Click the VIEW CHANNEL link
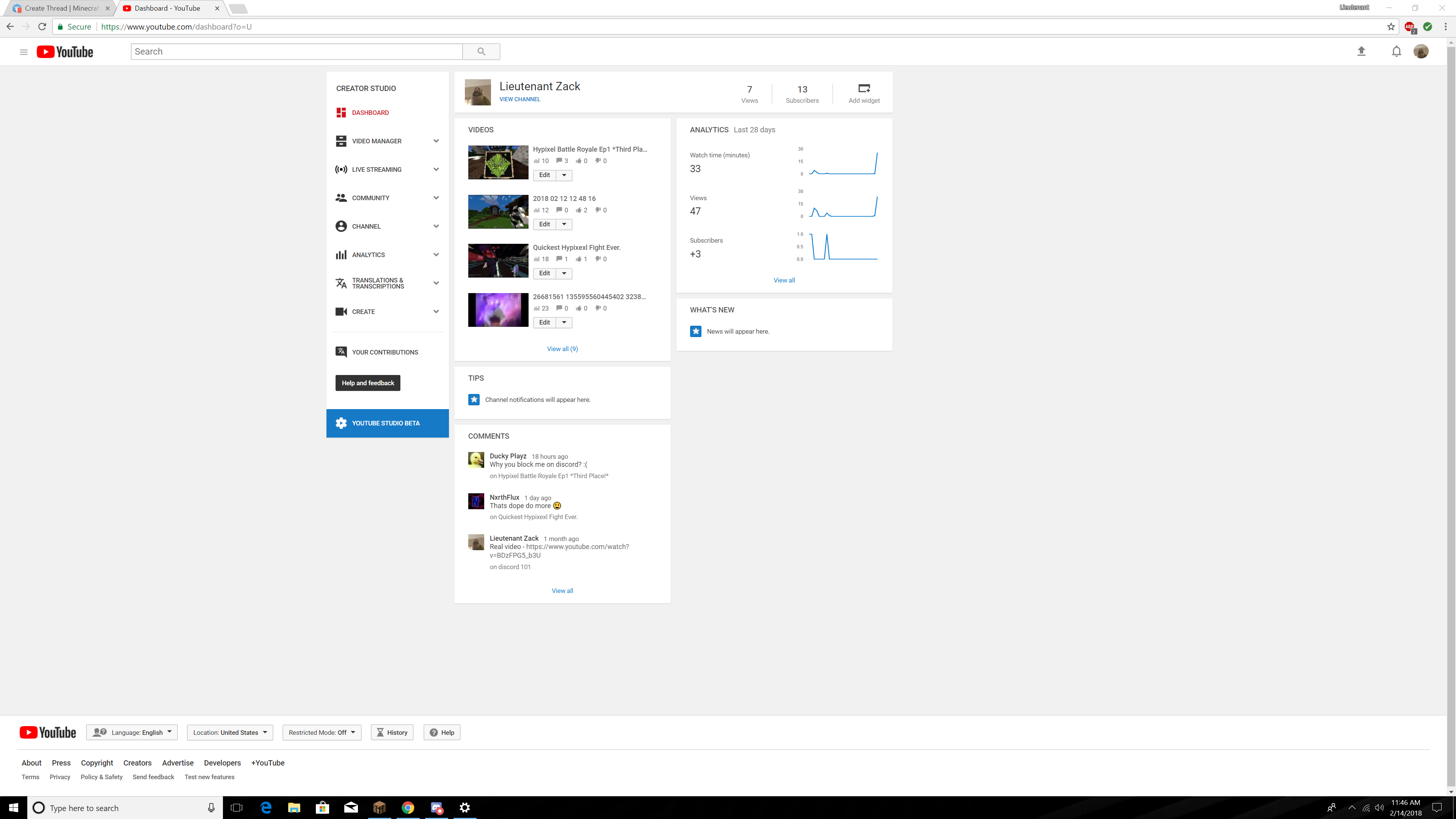1456x819 pixels. coord(519,99)
